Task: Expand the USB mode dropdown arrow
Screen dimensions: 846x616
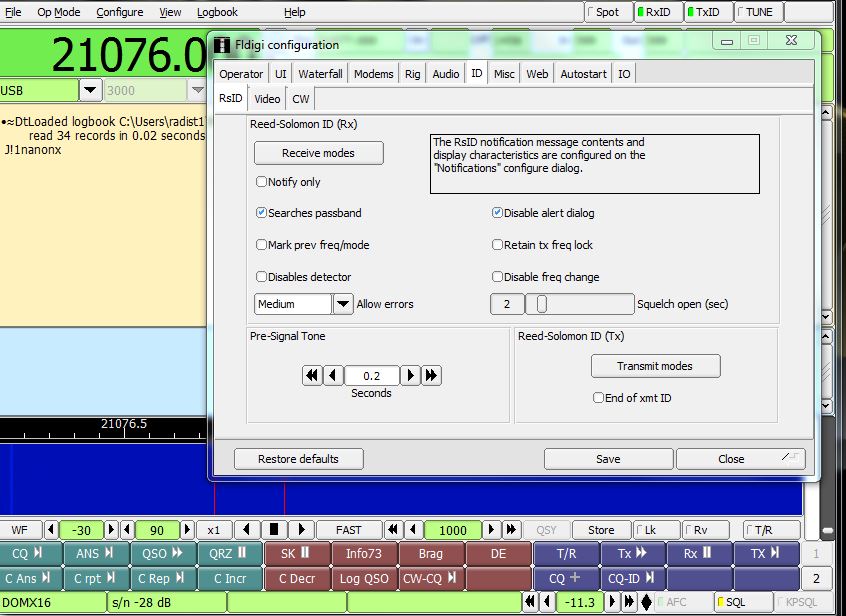Action: [x=90, y=91]
